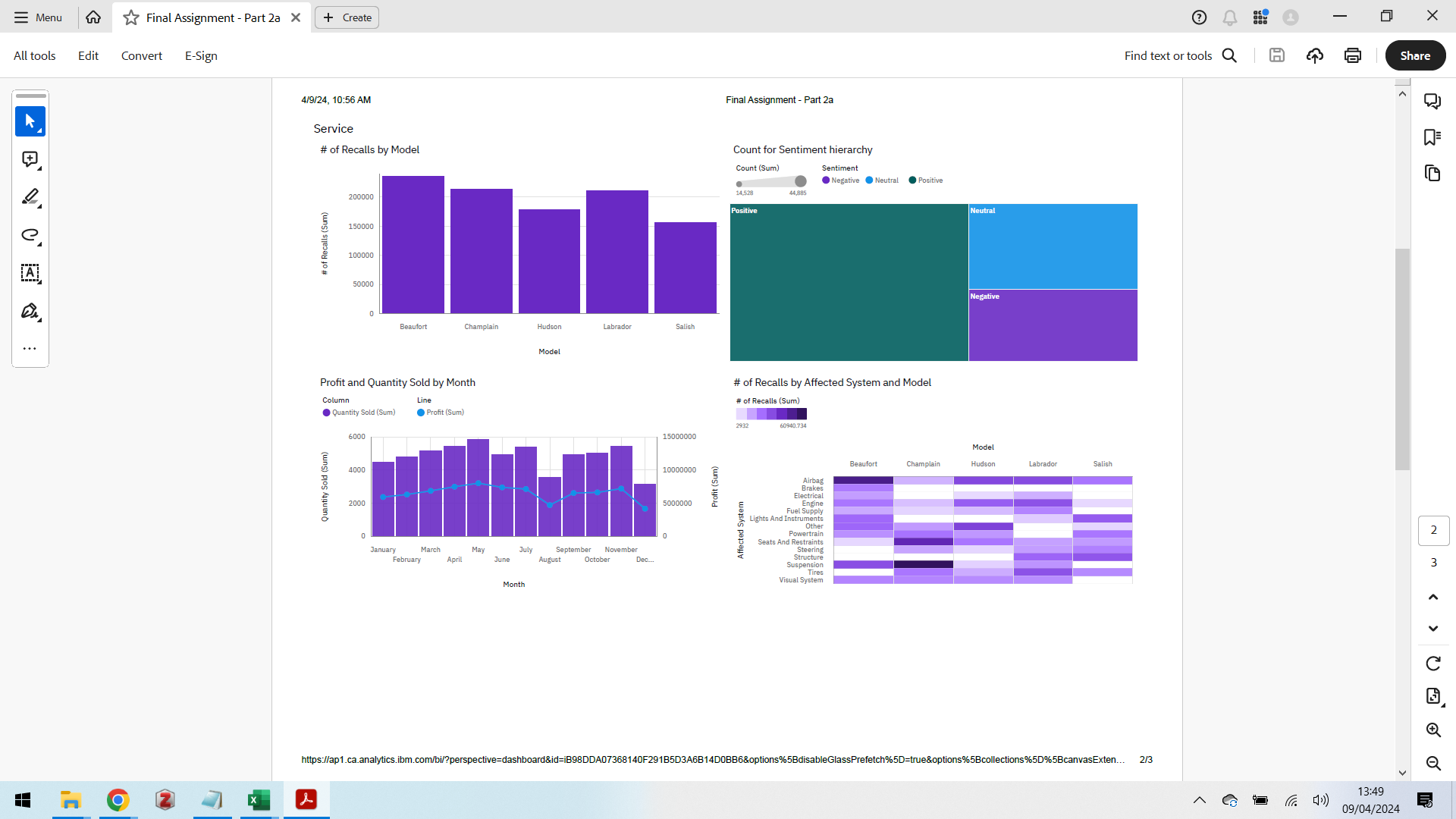Screen dimensions: 1456x819
Task: Save the file to cloud
Action: point(1315,55)
